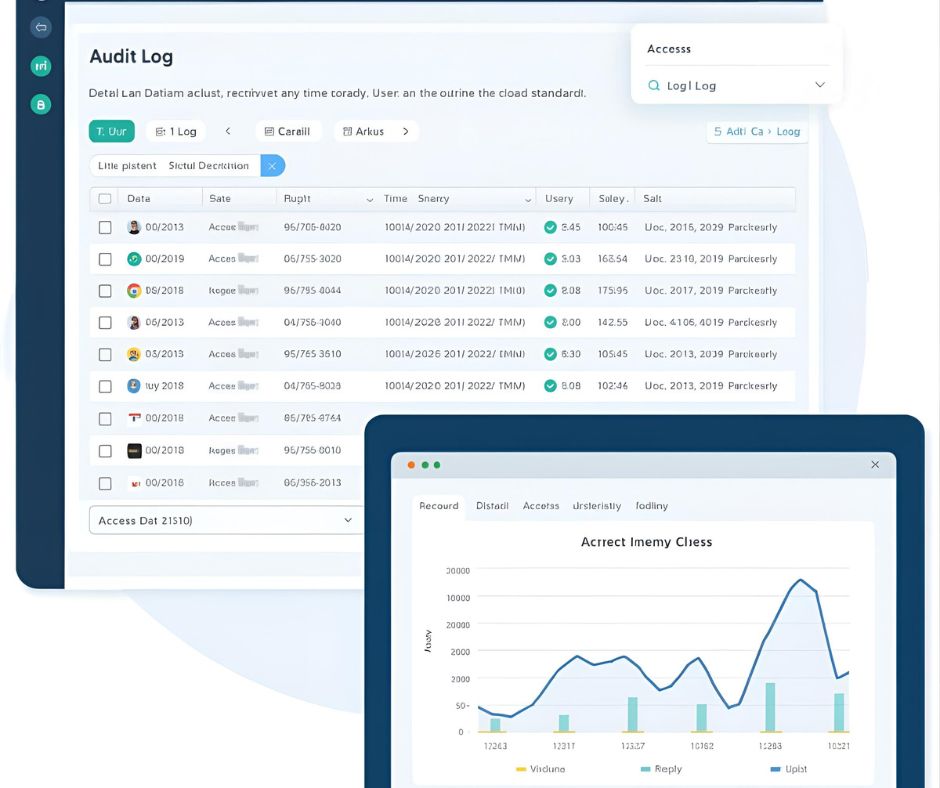Click the left arrow next to 1 Log
Viewport: 940px width, 788px height.
[228, 131]
